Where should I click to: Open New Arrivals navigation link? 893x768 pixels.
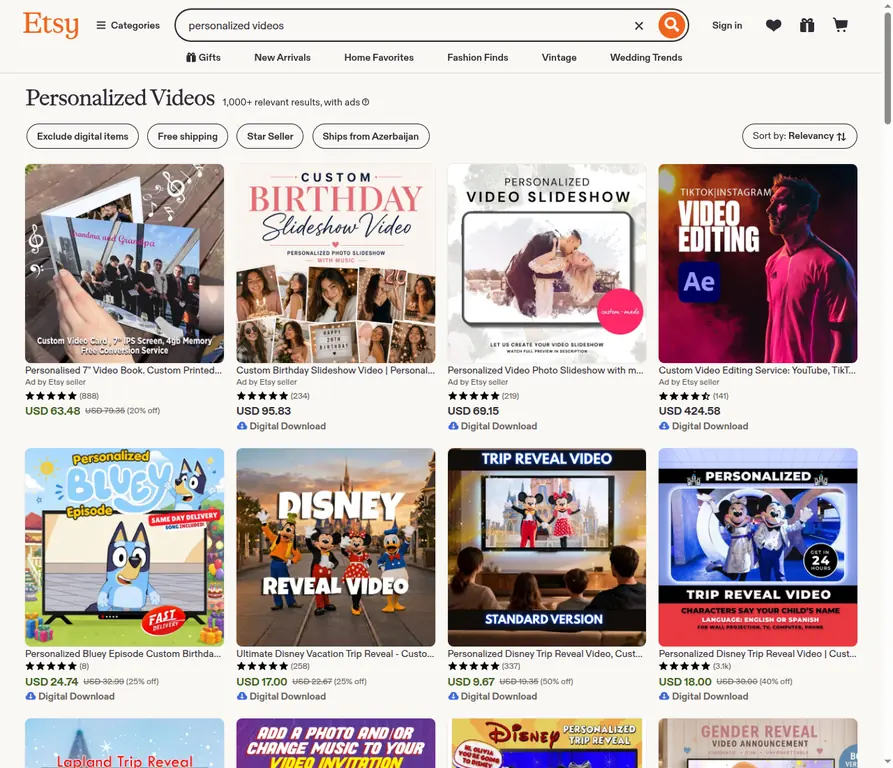[x=282, y=58]
